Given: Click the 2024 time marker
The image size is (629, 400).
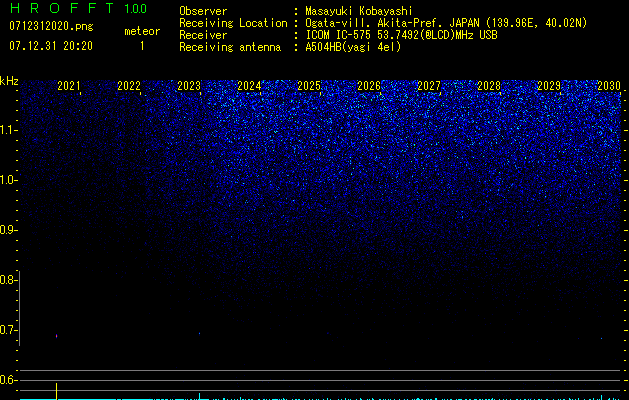Looking at the screenshot, I should click(x=249, y=86).
